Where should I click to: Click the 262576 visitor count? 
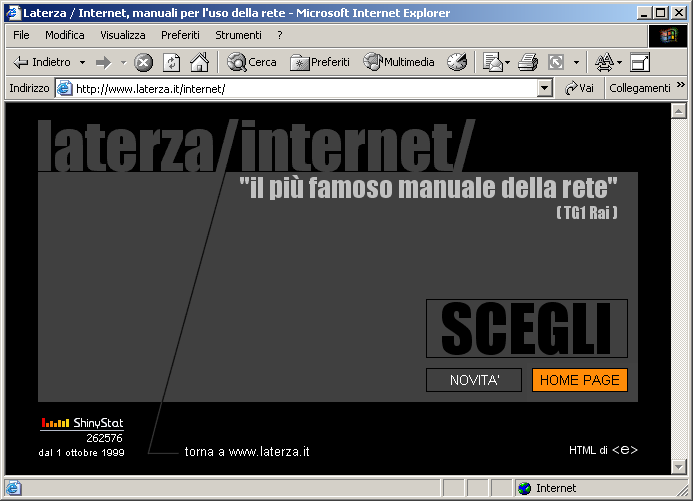104,438
